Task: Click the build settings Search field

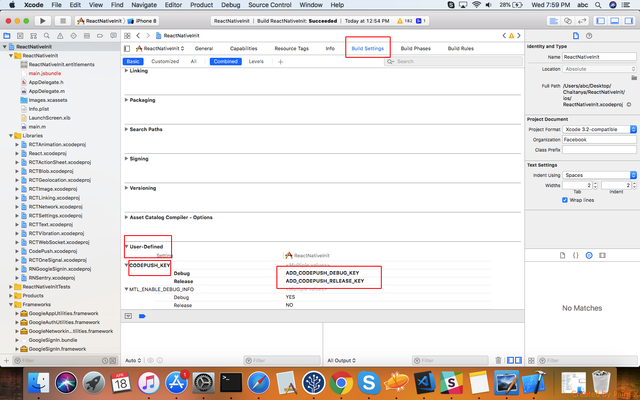Action: [x=453, y=61]
